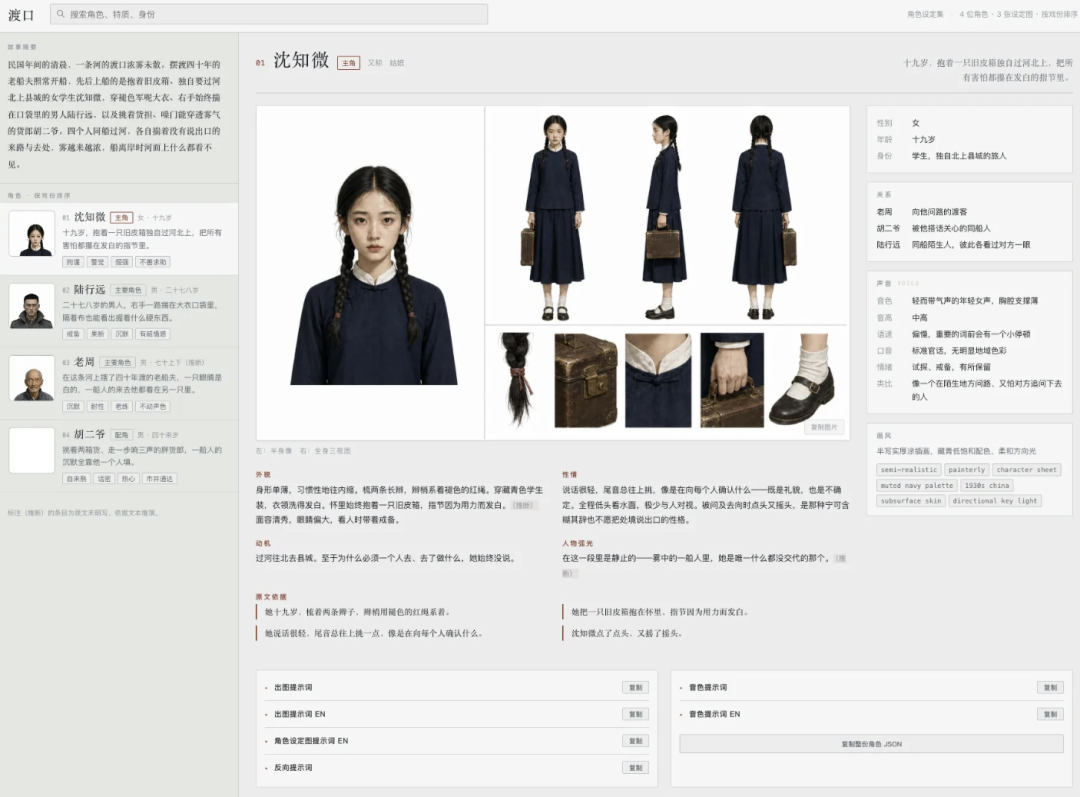
Task: Open the collar detail thumbnail
Action: pyautogui.click(x=658, y=380)
